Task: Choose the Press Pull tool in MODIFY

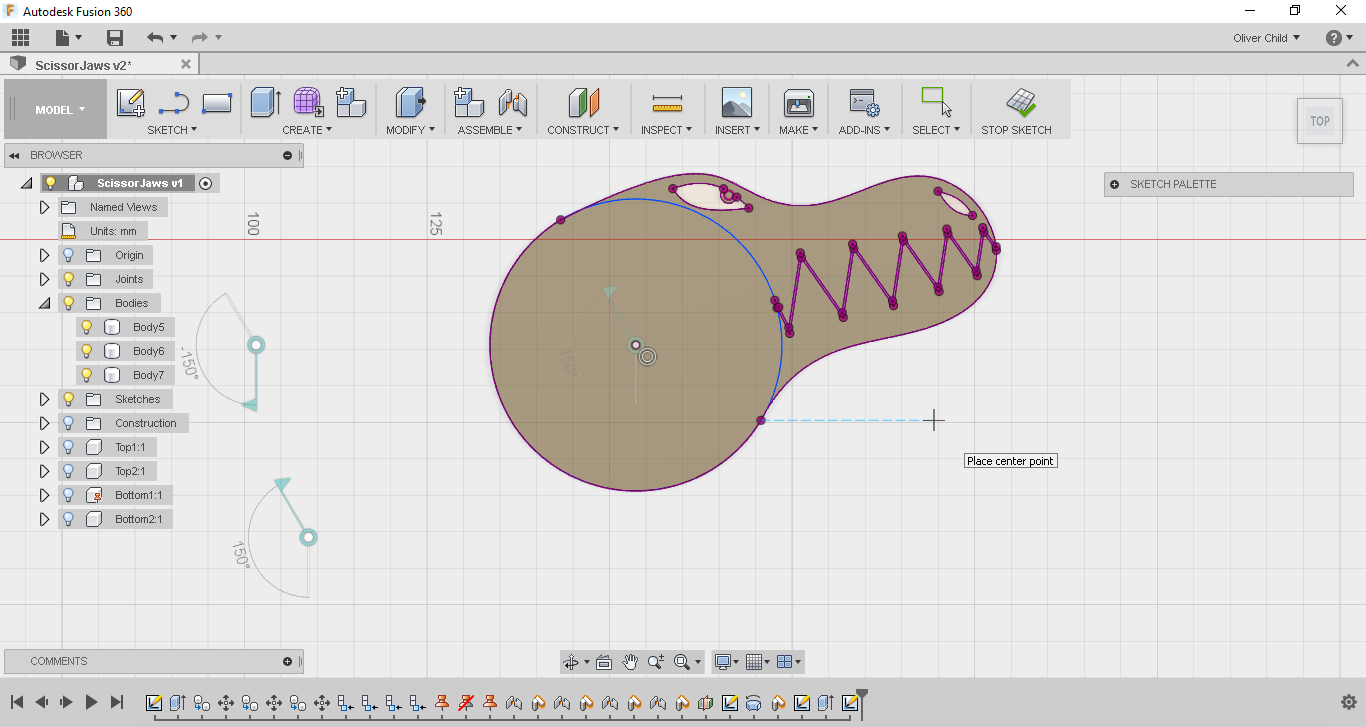Action: point(410,103)
